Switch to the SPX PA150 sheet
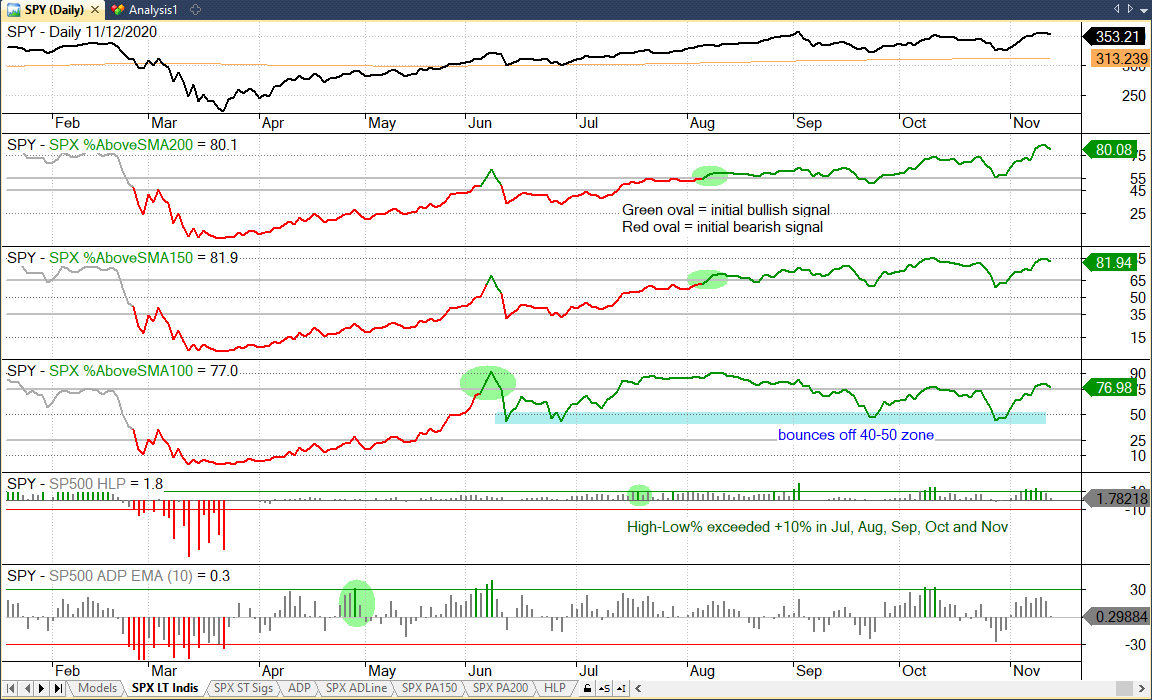 (x=430, y=688)
